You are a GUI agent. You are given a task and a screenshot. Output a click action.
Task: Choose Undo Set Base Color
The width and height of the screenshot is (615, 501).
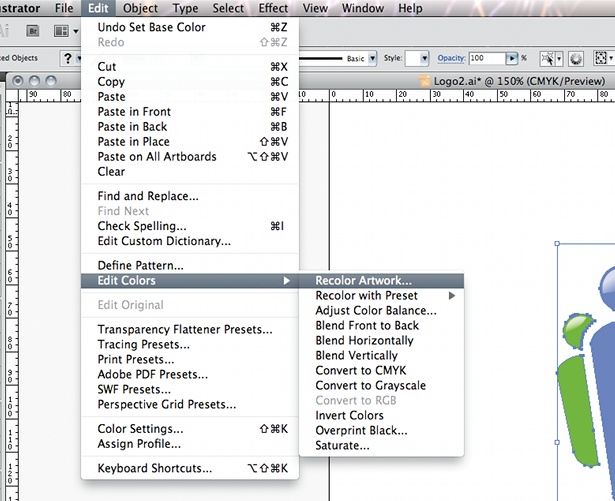coord(190,27)
